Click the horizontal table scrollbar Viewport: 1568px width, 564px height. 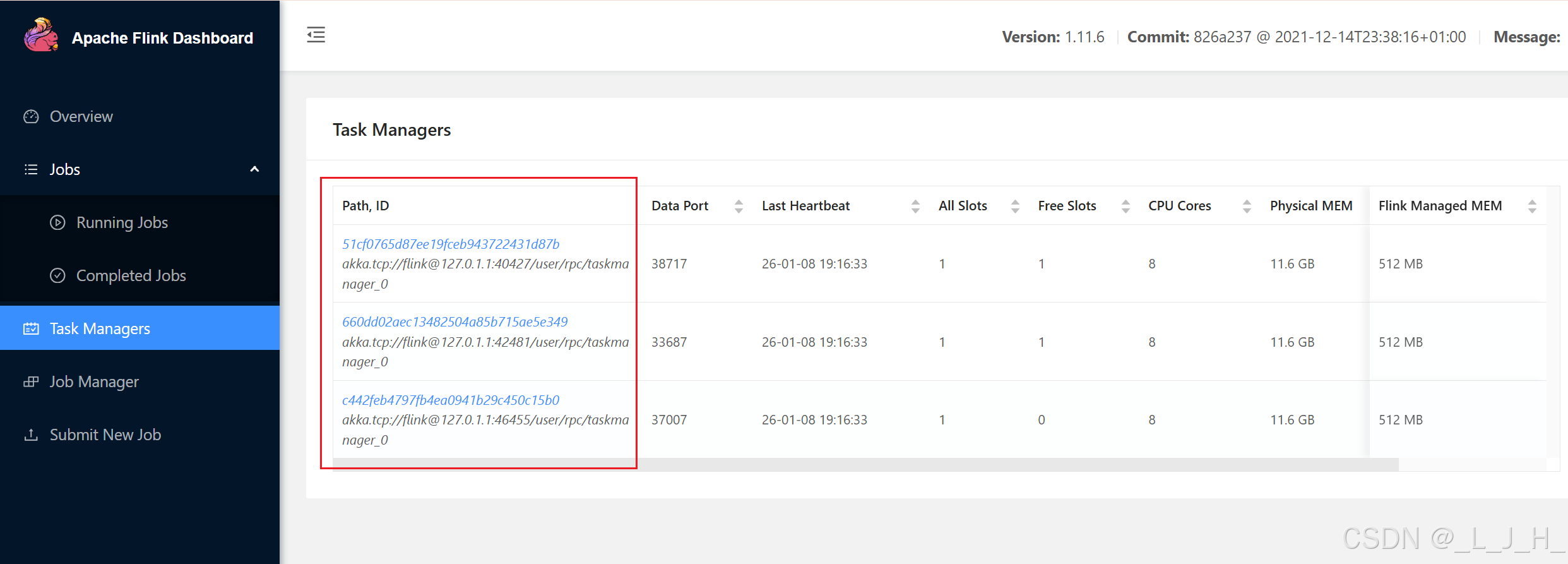865,464
